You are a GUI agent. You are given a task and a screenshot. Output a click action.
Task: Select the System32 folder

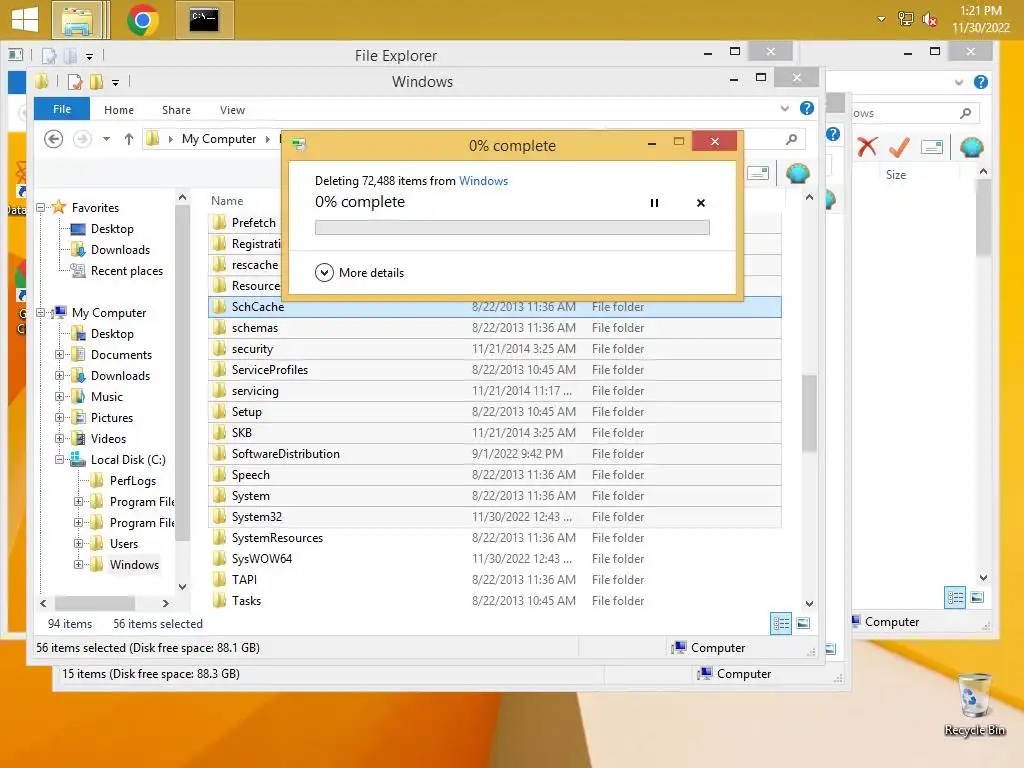494,517
